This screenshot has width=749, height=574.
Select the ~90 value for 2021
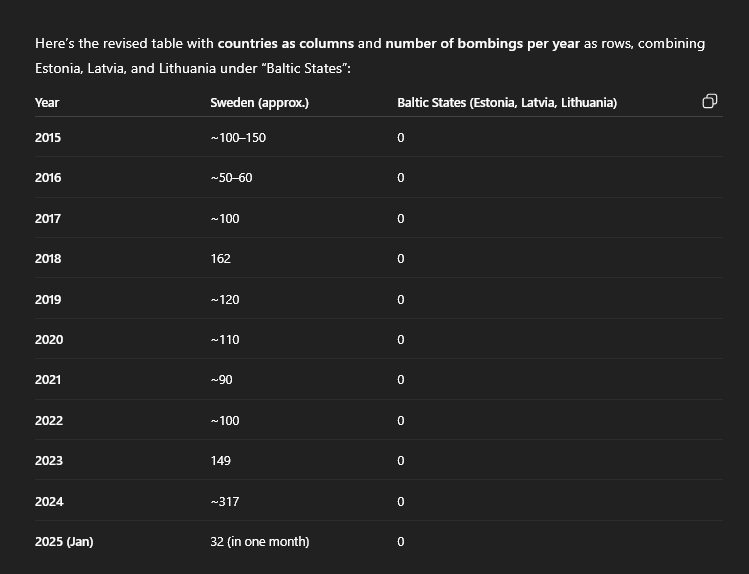tap(221, 380)
